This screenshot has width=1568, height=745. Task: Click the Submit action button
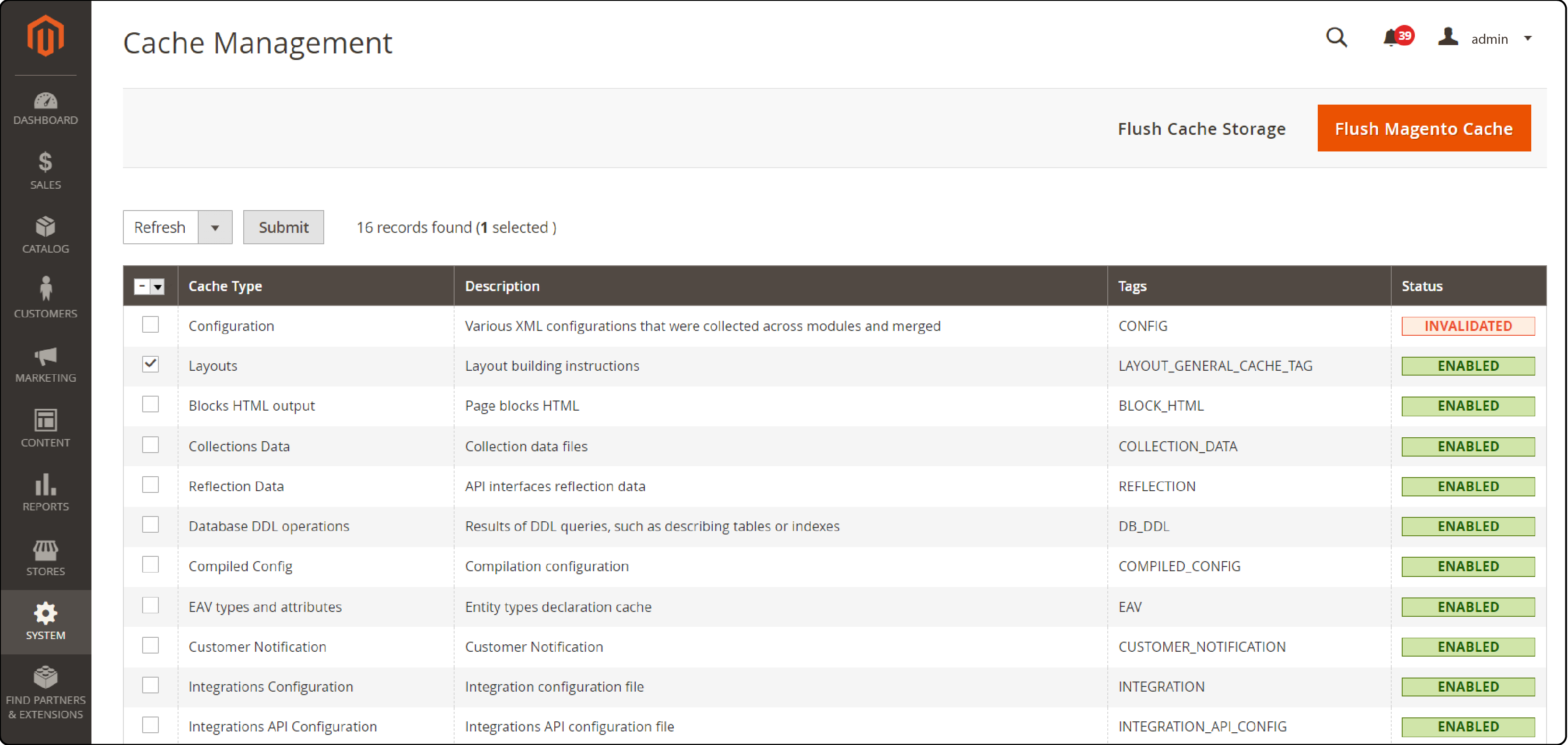[x=282, y=227]
